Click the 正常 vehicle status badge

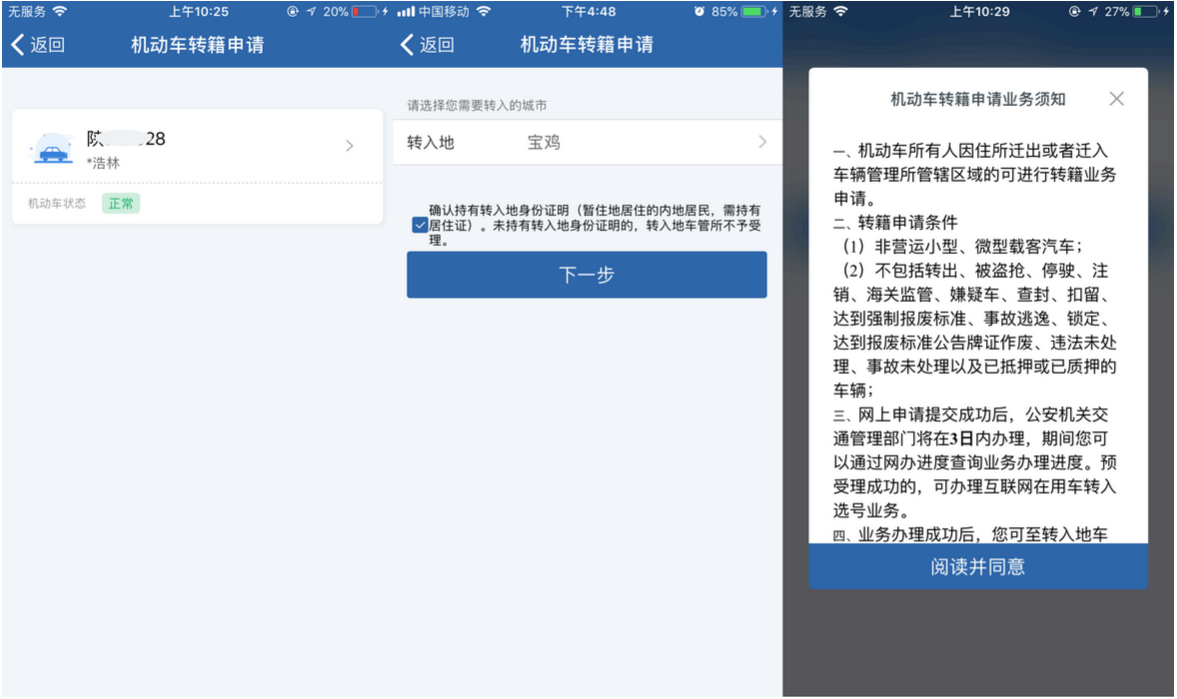tap(121, 203)
